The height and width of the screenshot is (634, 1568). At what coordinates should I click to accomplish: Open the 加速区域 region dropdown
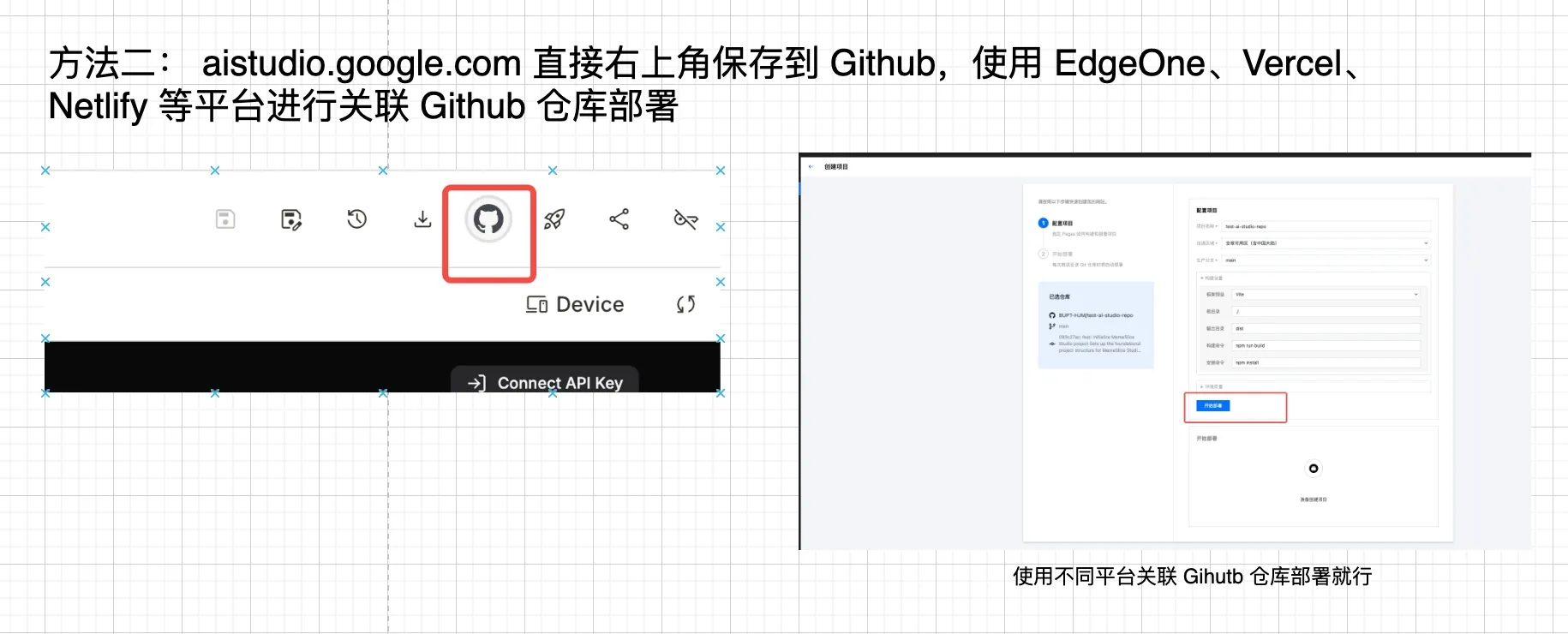(x=1326, y=243)
